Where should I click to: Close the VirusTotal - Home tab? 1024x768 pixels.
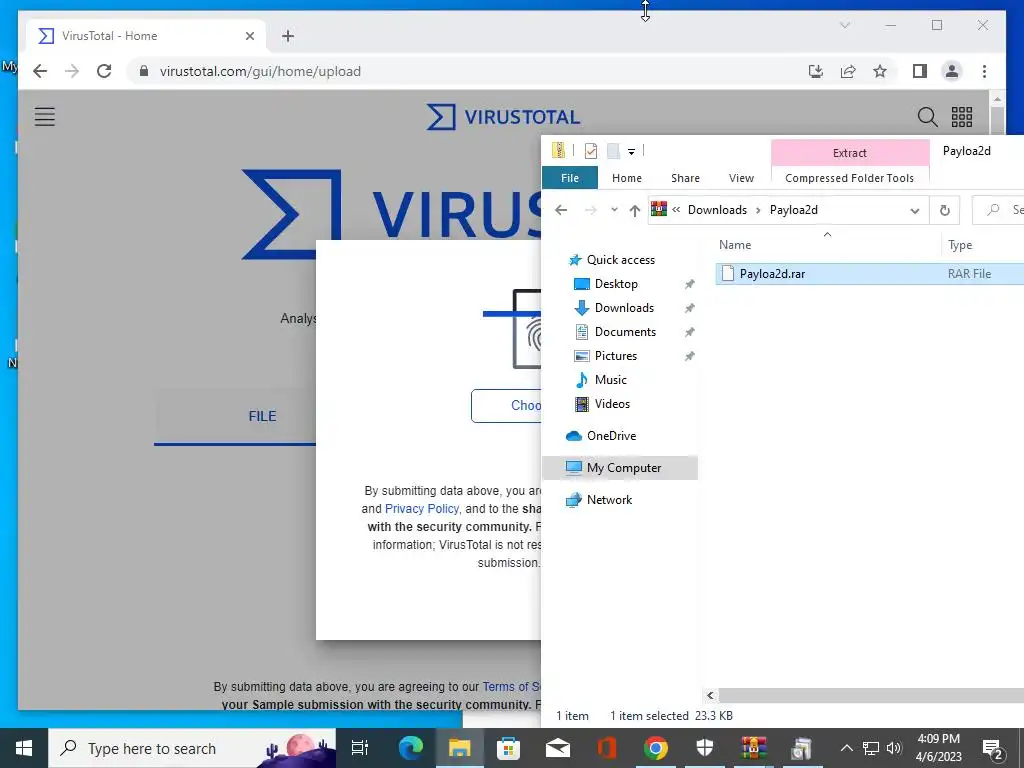249,36
